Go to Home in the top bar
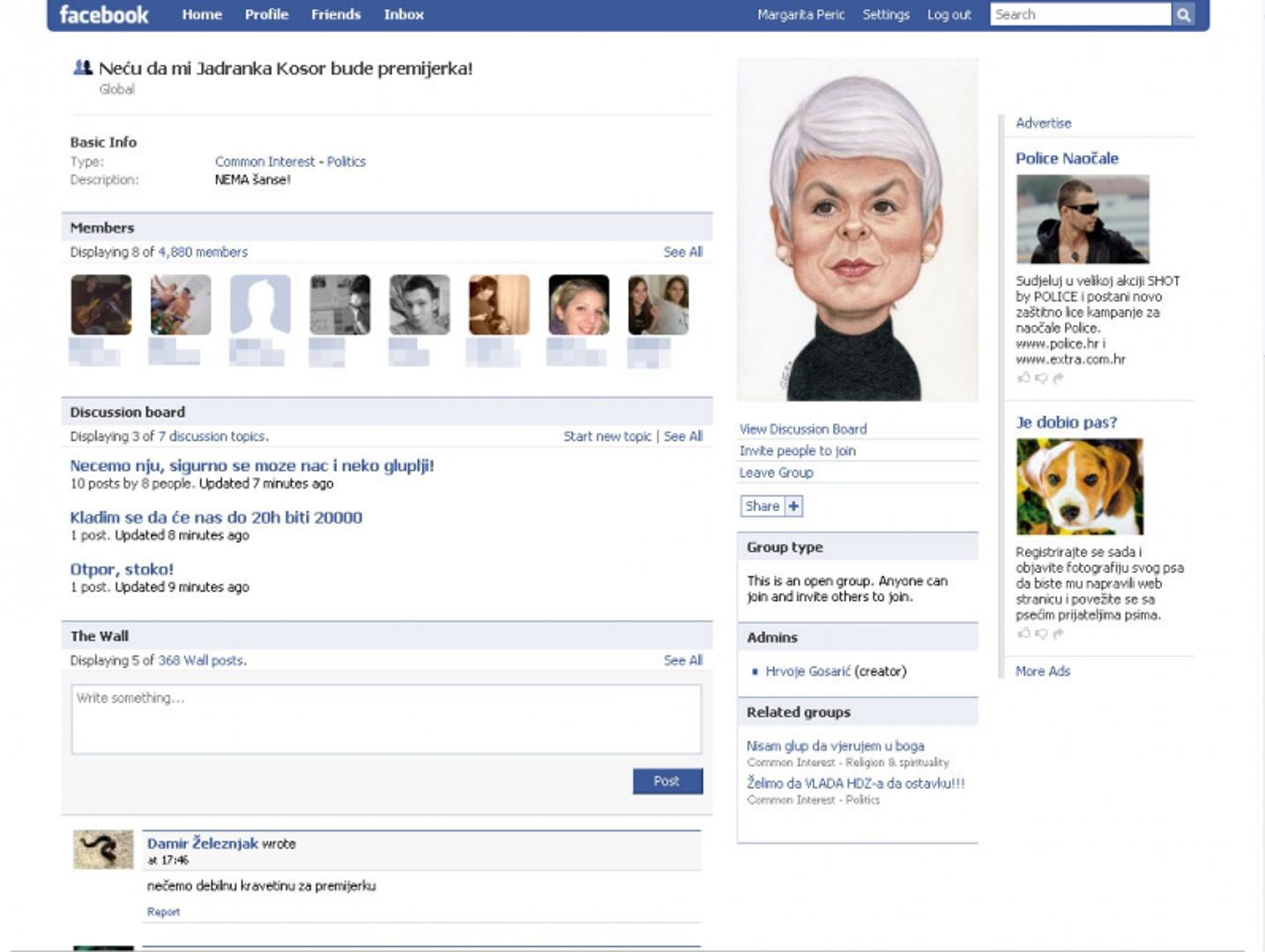 202,15
